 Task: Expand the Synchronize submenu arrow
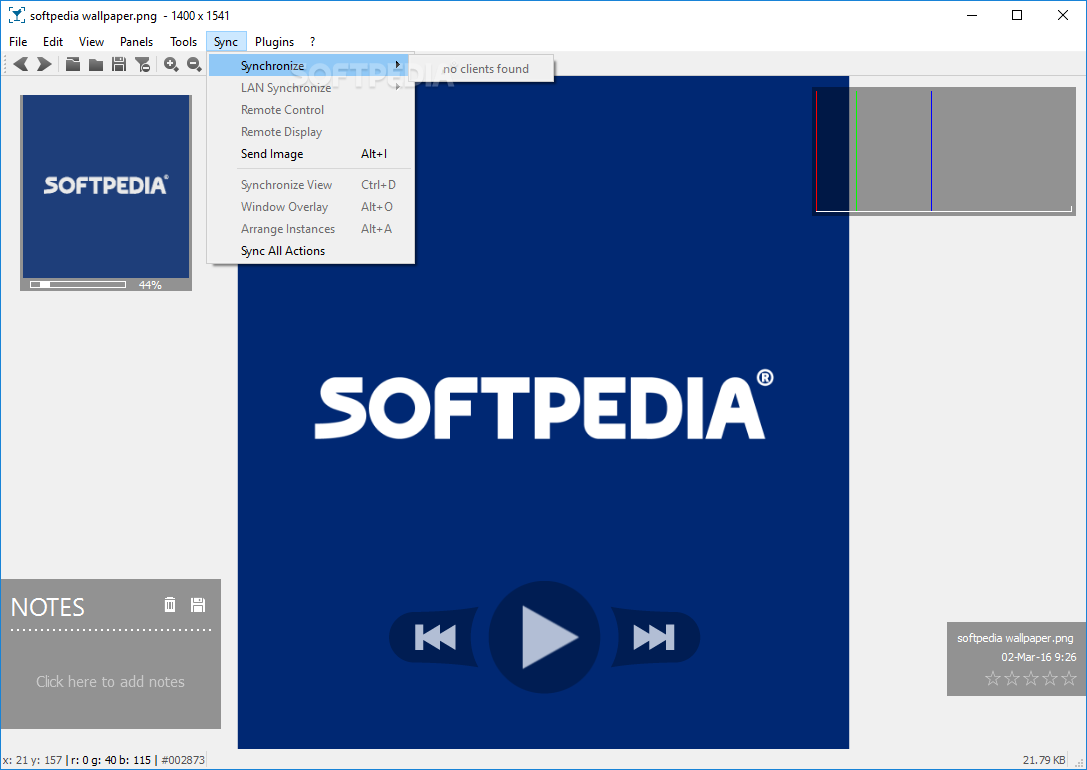pos(398,64)
